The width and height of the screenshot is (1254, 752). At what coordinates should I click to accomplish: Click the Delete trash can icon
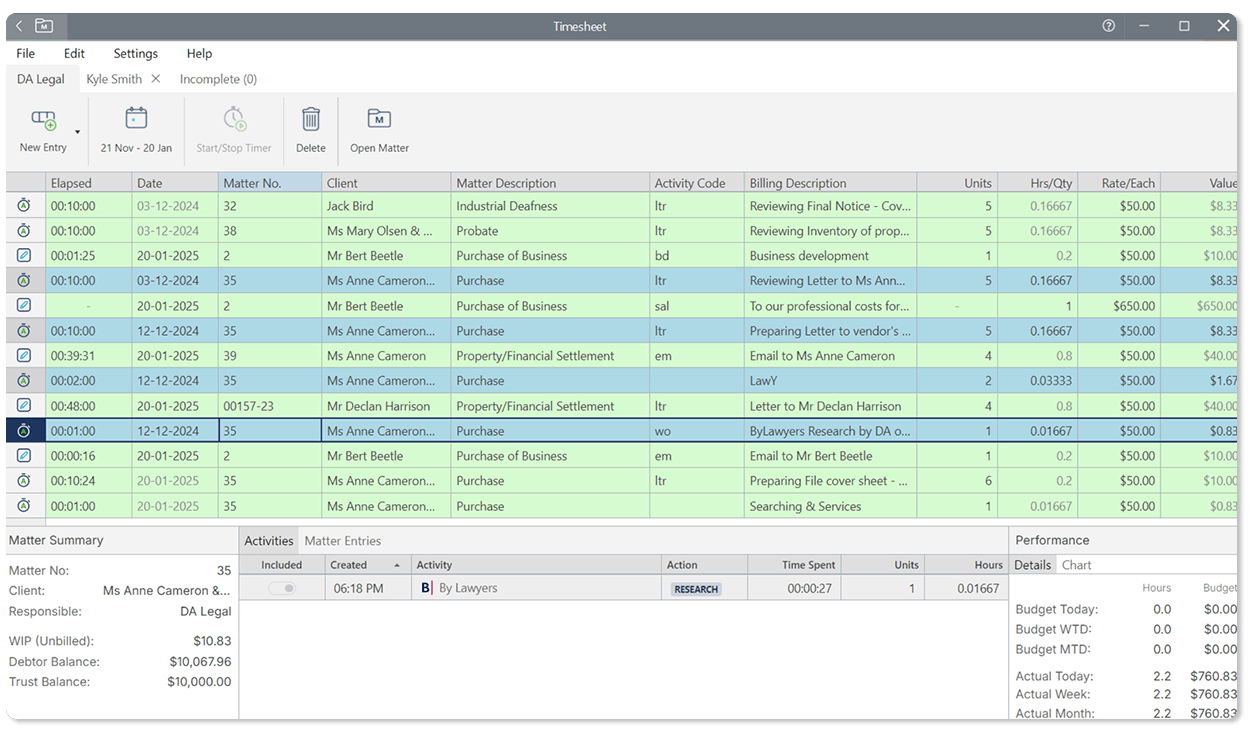(311, 120)
